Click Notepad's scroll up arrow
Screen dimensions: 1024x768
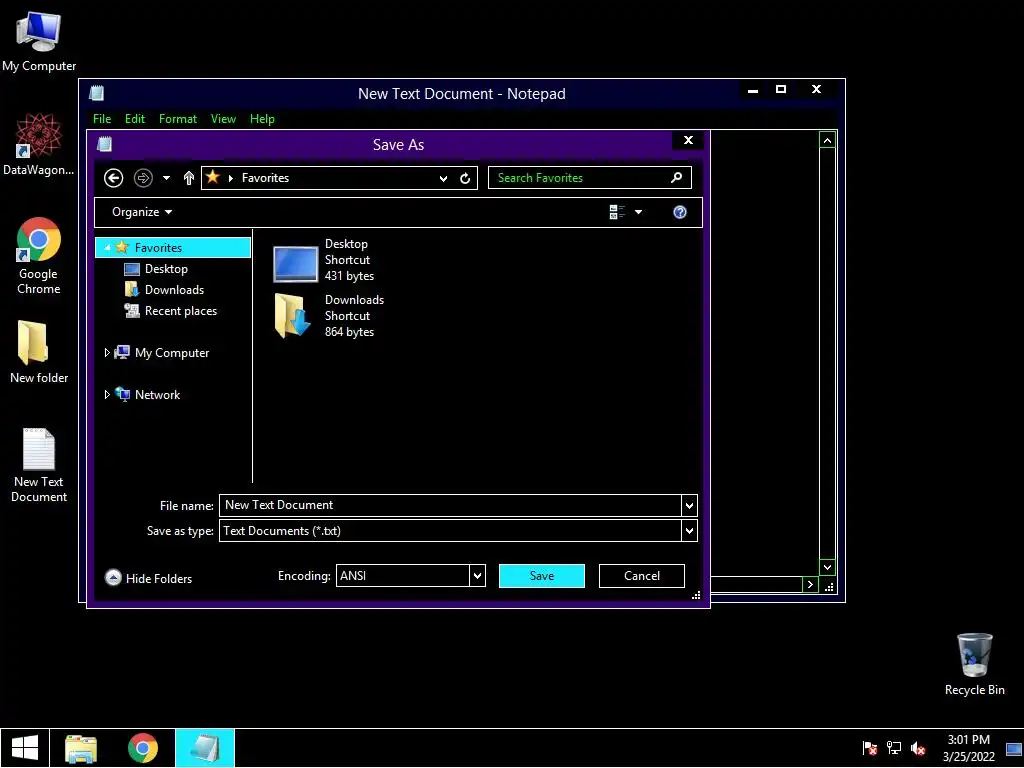point(827,140)
